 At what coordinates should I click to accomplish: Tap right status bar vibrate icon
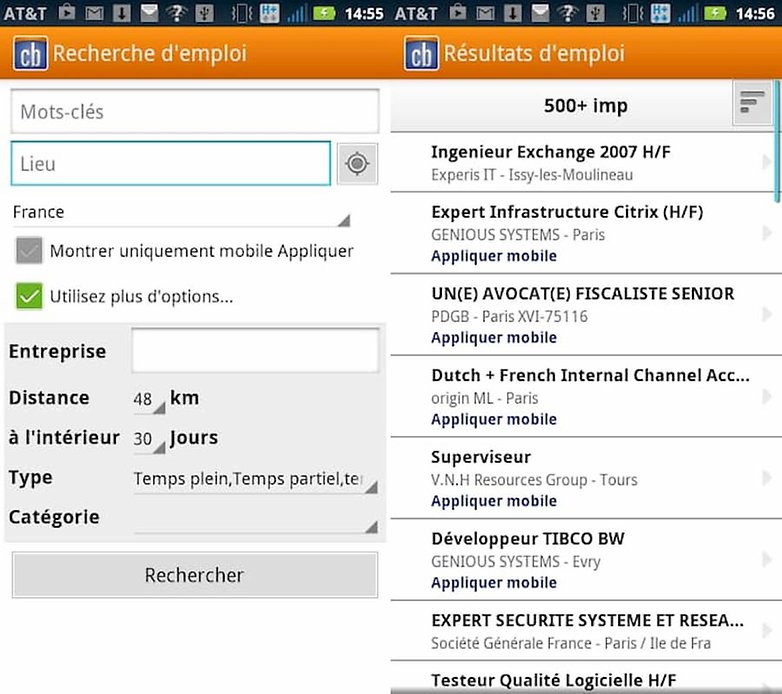tap(632, 13)
